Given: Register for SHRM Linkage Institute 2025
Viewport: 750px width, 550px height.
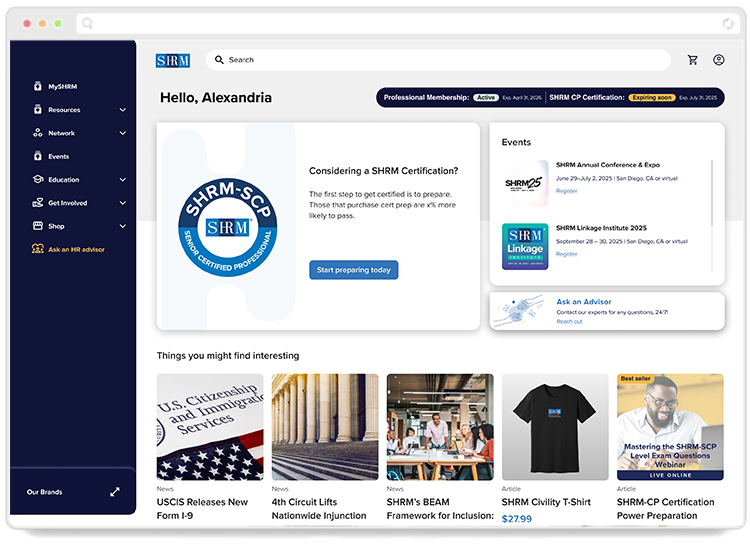Looking at the screenshot, I should (566, 254).
